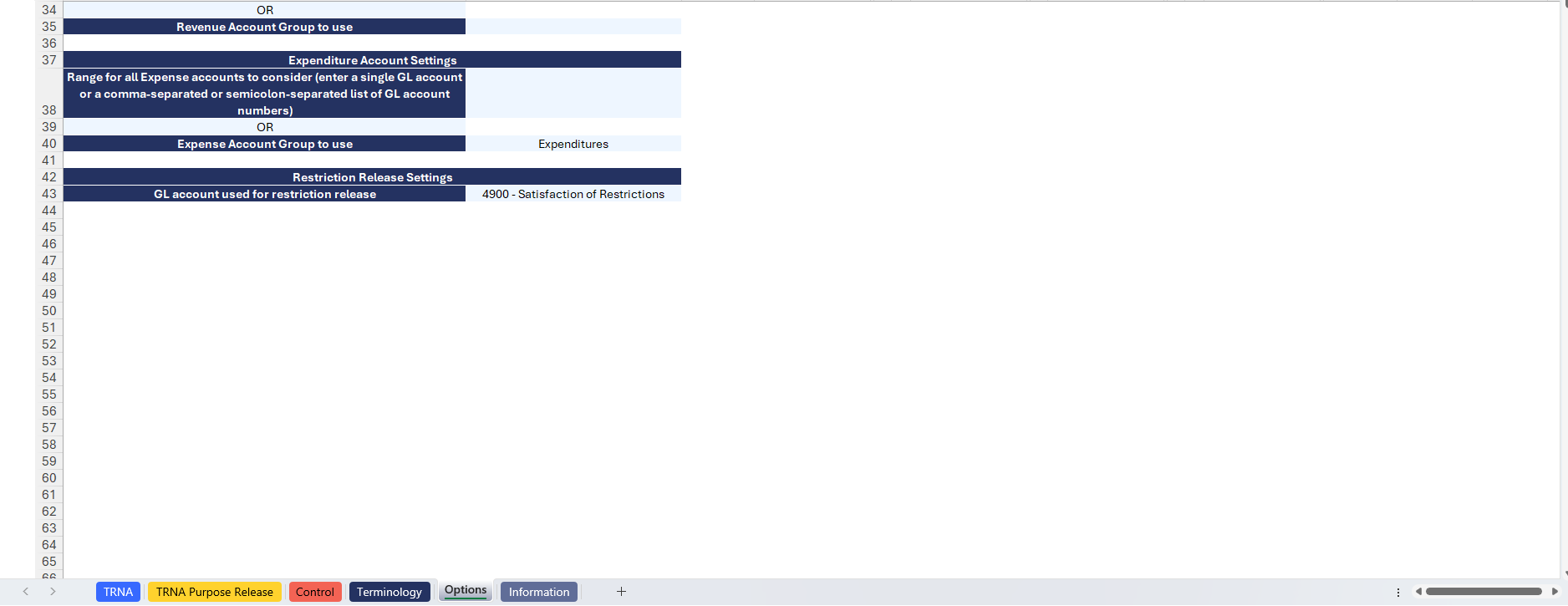Click Revenue Account Group to use label

(264, 27)
